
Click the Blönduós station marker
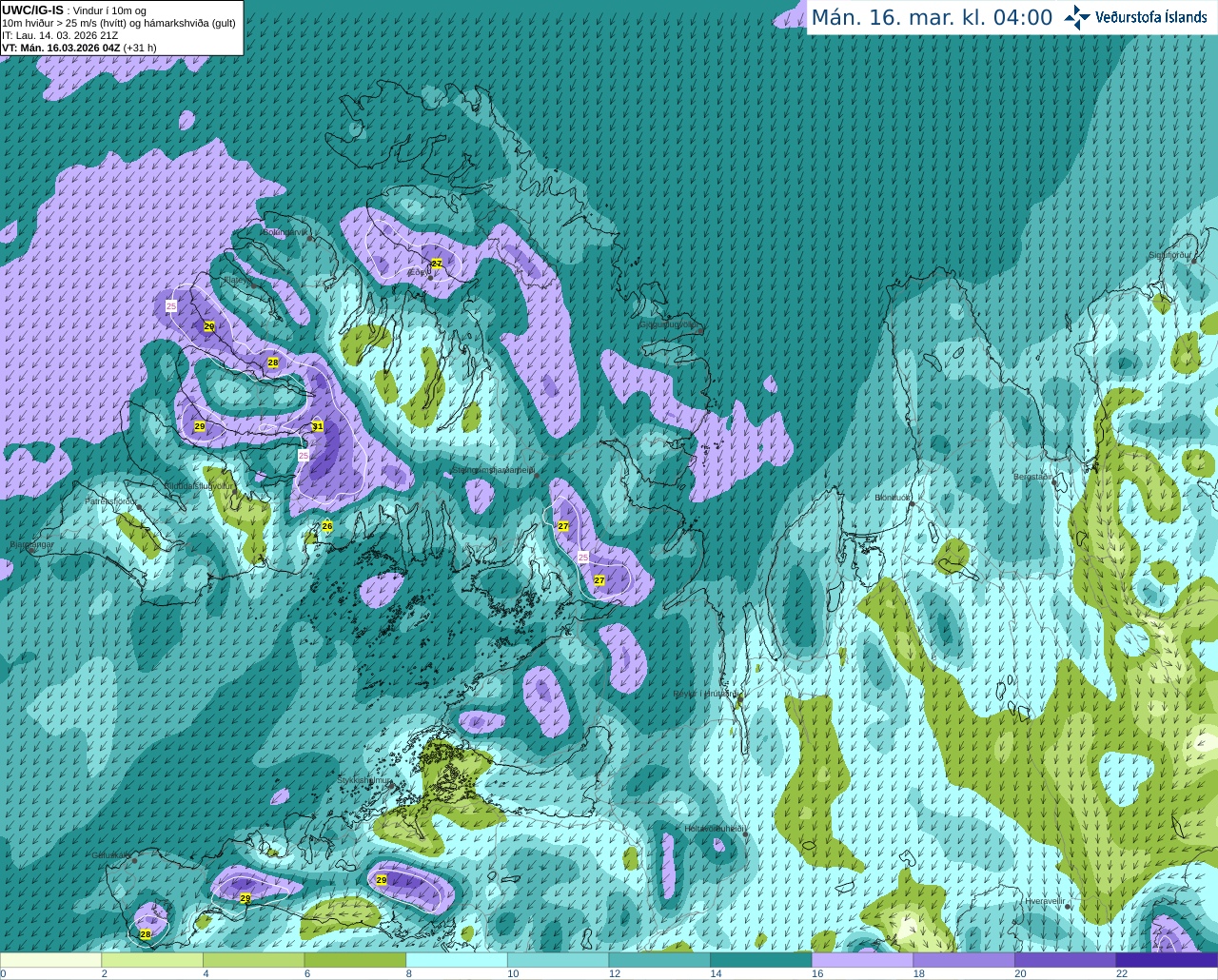coord(911,504)
